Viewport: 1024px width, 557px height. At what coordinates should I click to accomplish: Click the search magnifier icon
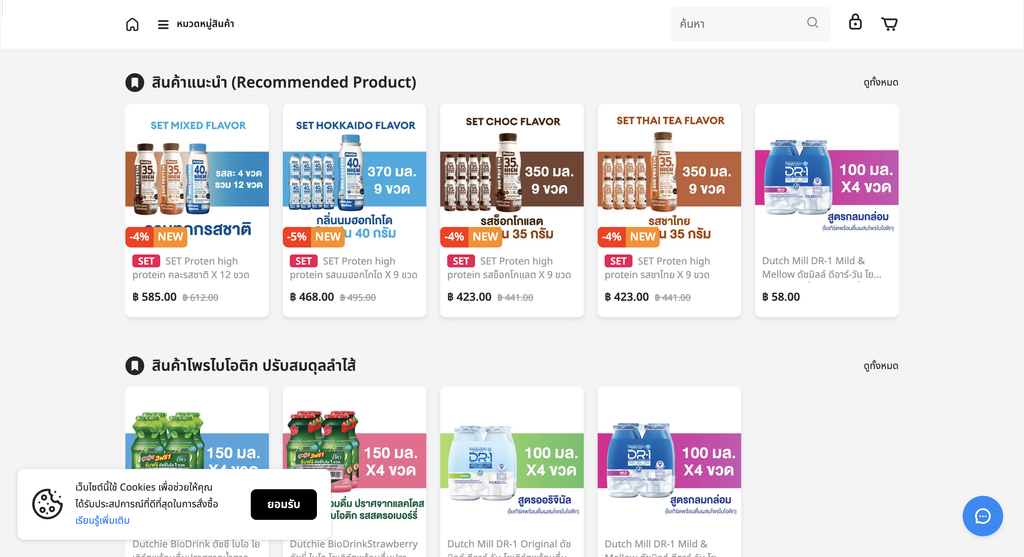812,23
